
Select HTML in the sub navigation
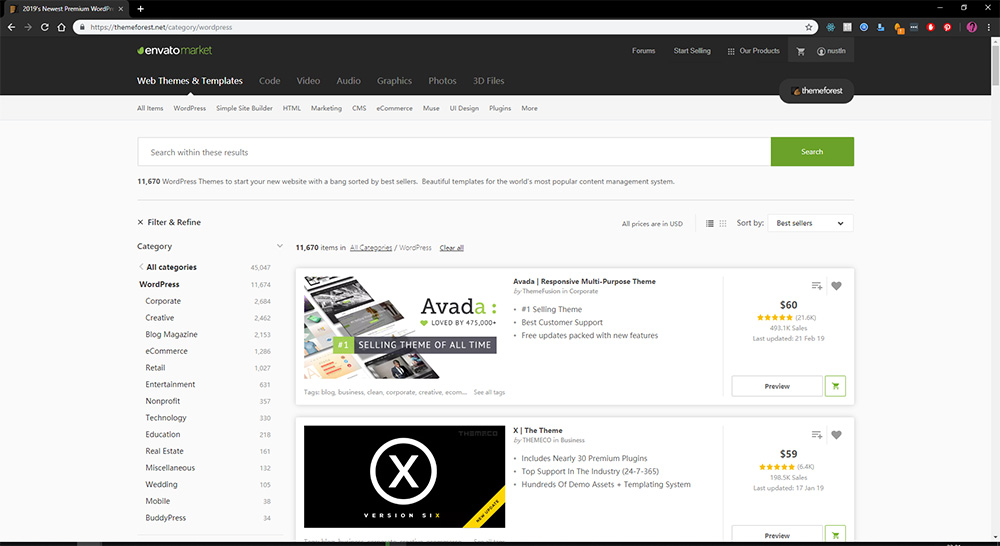coord(291,108)
